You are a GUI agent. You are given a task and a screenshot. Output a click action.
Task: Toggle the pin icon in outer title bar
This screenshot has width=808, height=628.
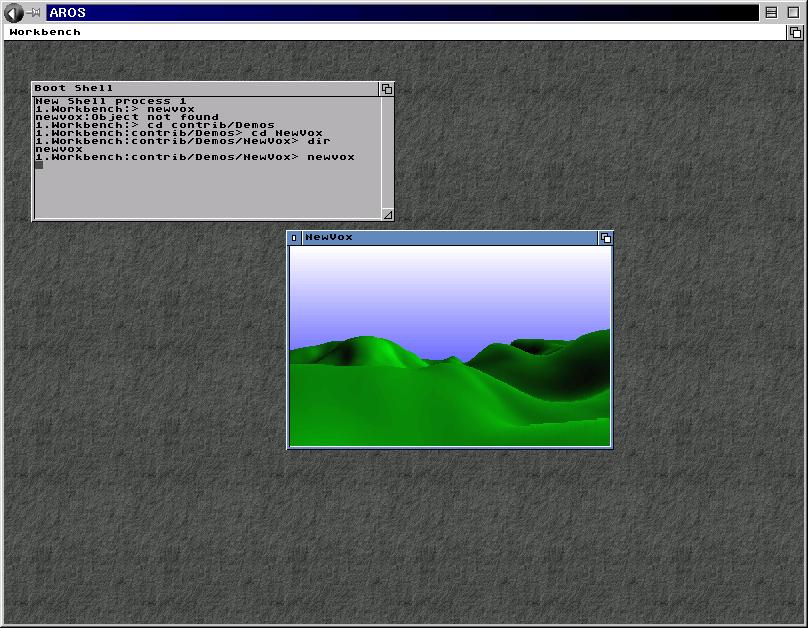pyautogui.click(x=34, y=12)
